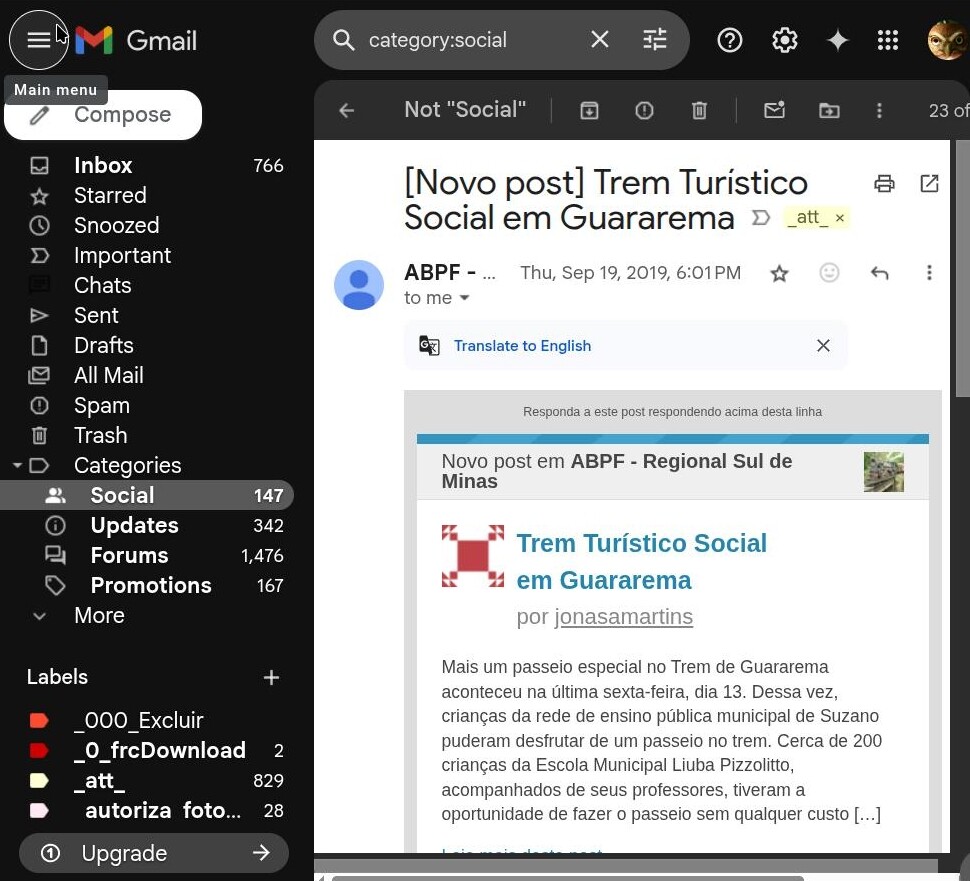Image resolution: width=970 pixels, height=881 pixels.
Task: Report this email as spam
Action: pyautogui.click(x=644, y=110)
